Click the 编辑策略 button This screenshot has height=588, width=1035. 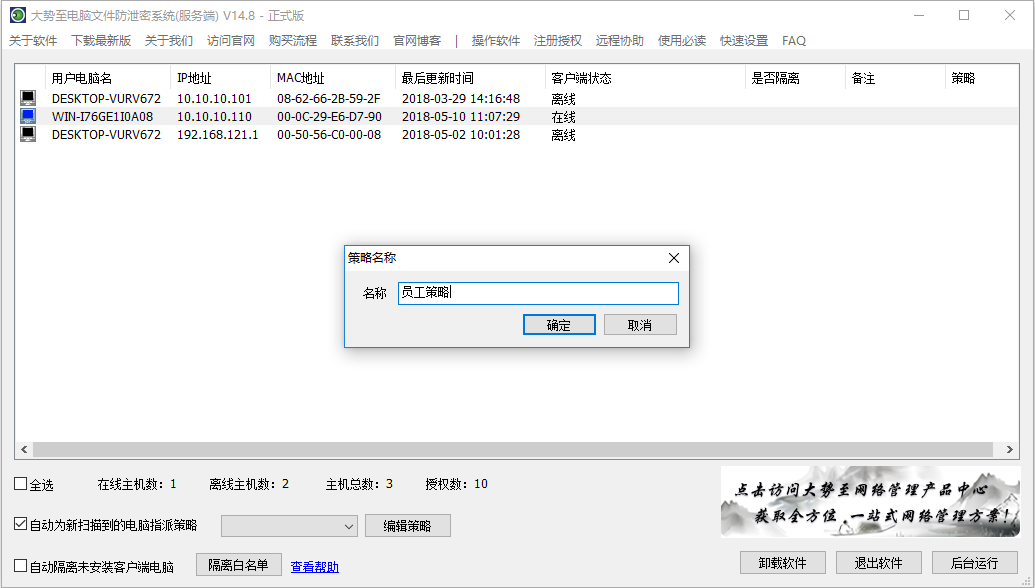click(407, 526)
